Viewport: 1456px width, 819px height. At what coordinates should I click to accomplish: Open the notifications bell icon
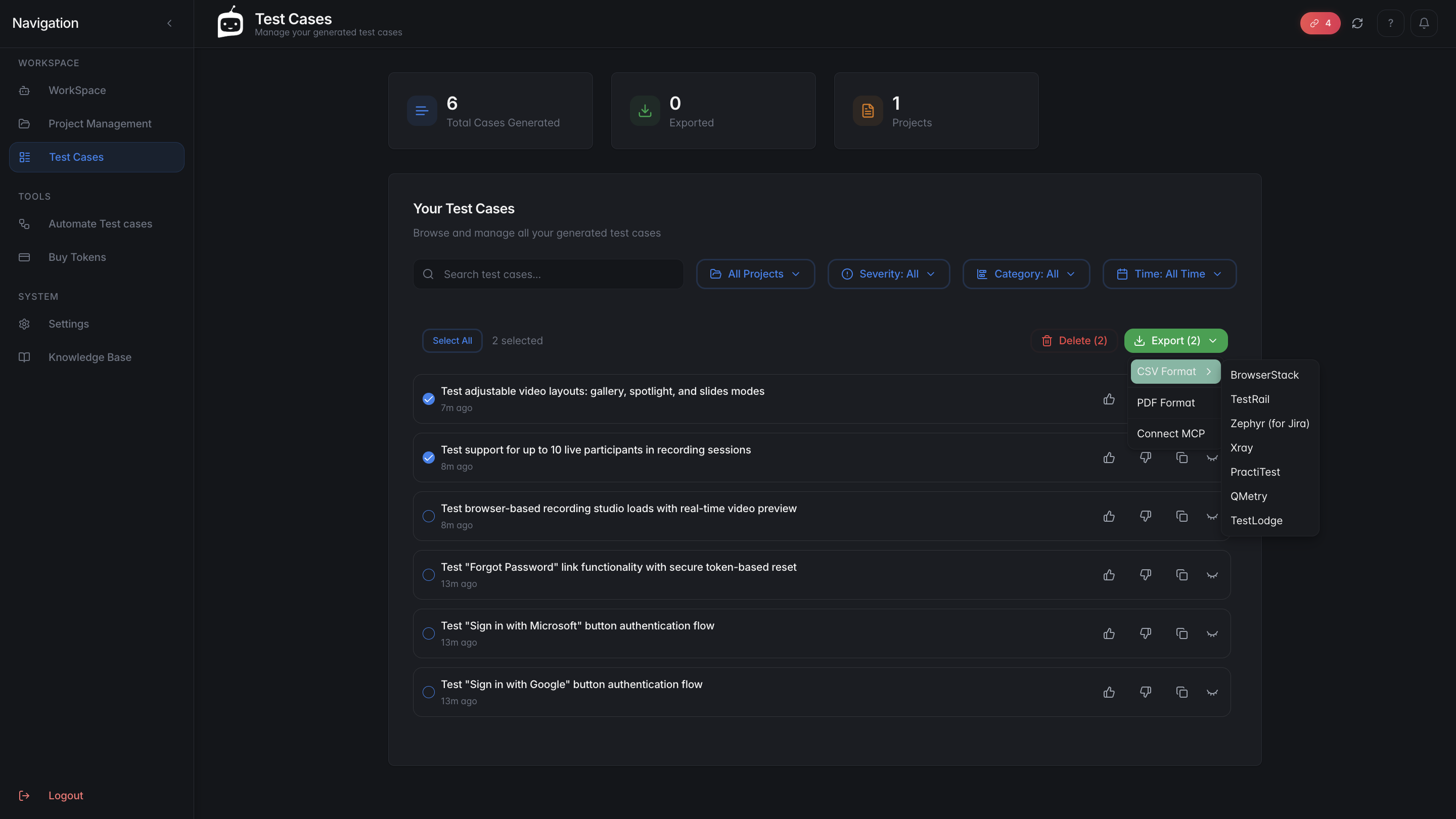(x=1424, y=23)
